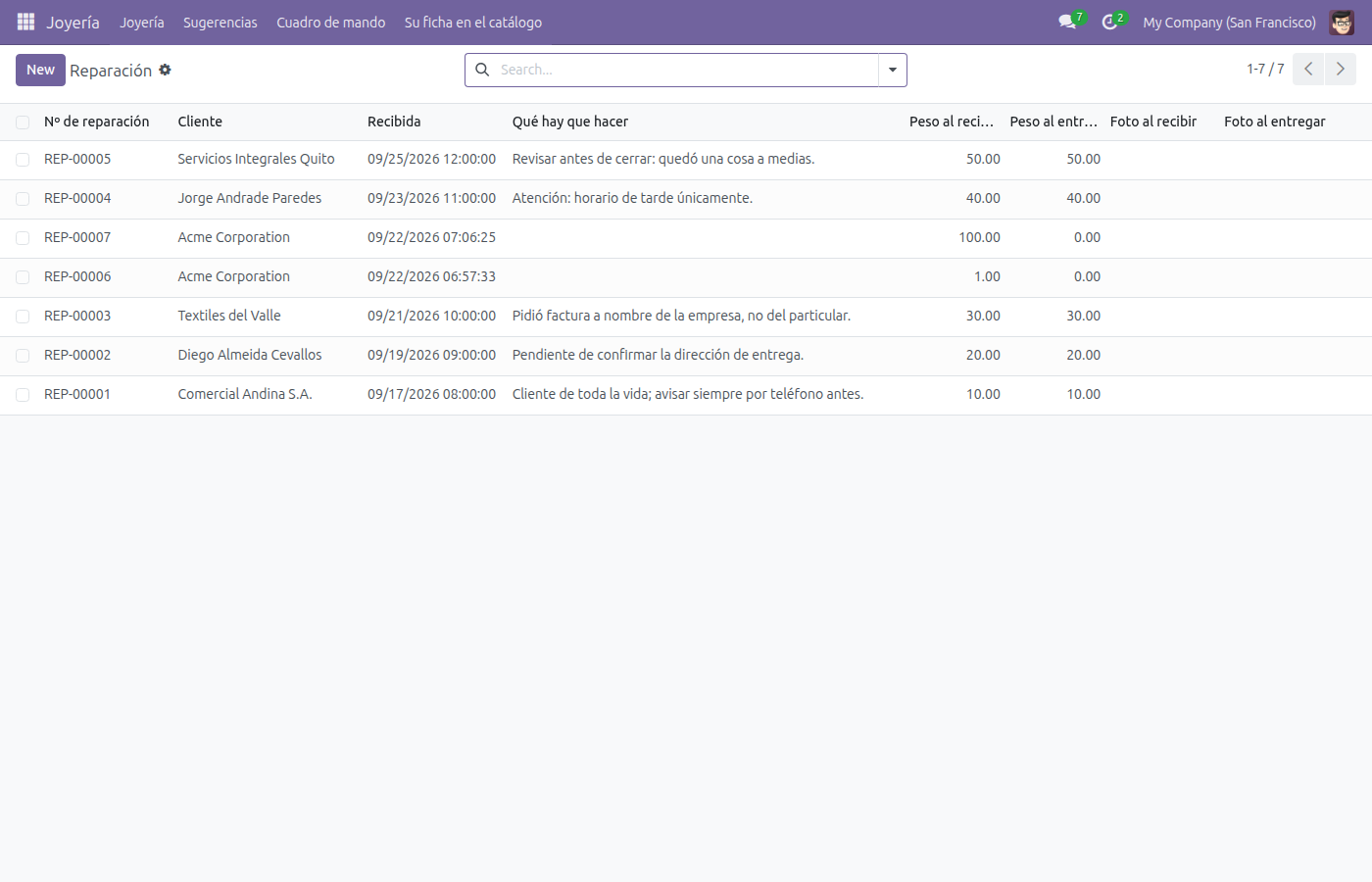Check the box for REP-00003
Viewport: 1372px width, 882px height.
(23, 317)
